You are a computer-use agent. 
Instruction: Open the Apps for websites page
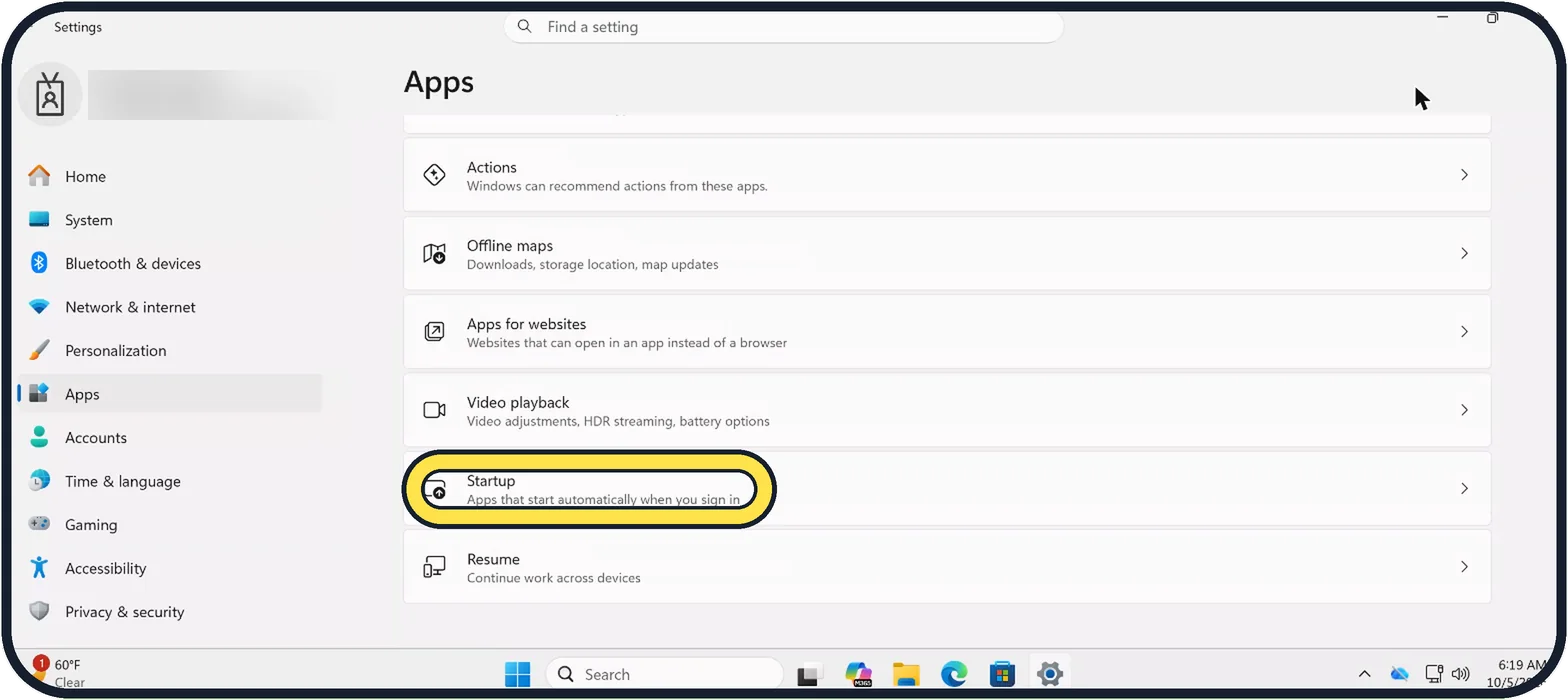pos(947,331)
